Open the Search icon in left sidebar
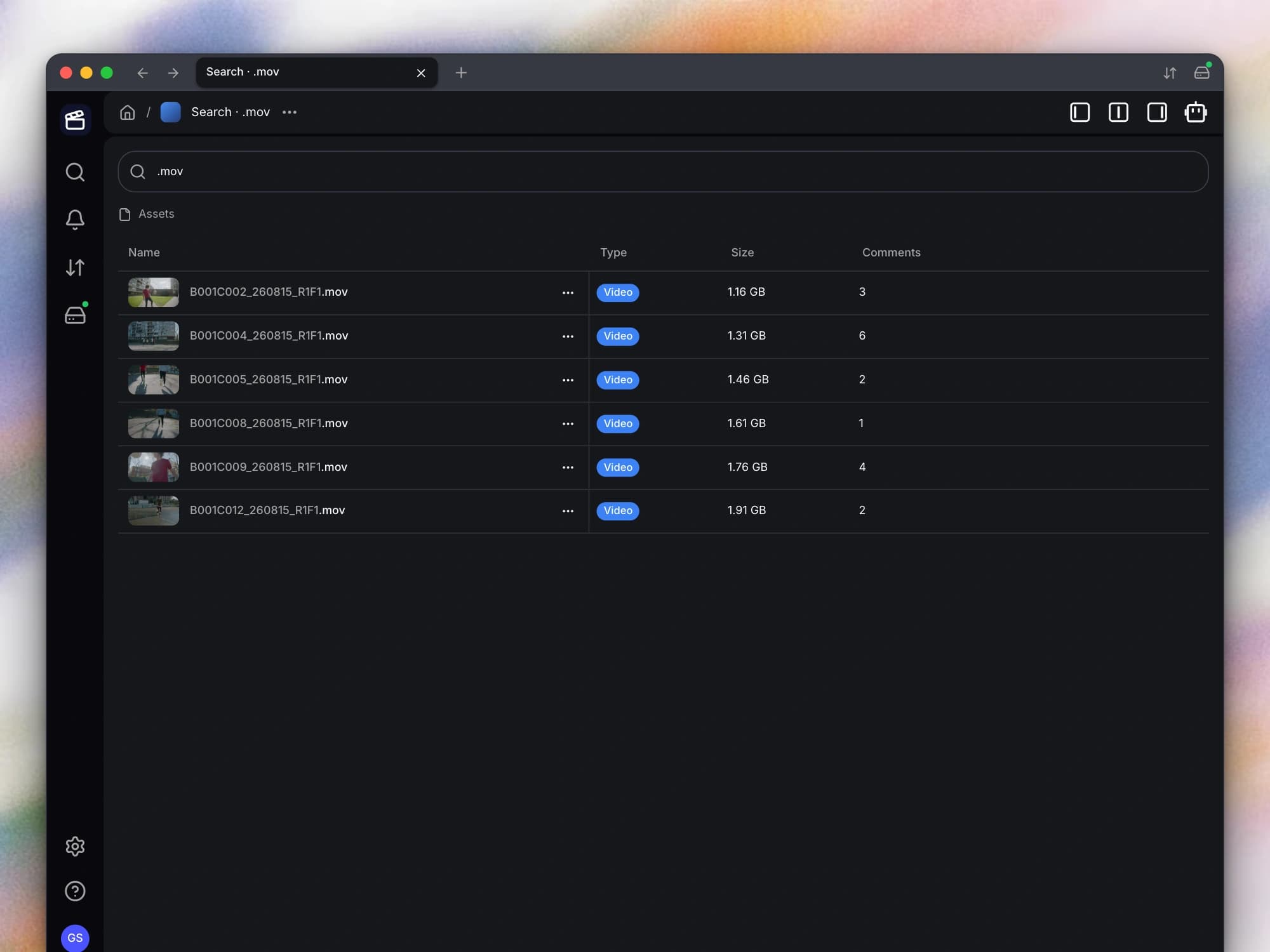Viewport: 1270px width, 952px height. click(x=75, y=172)
